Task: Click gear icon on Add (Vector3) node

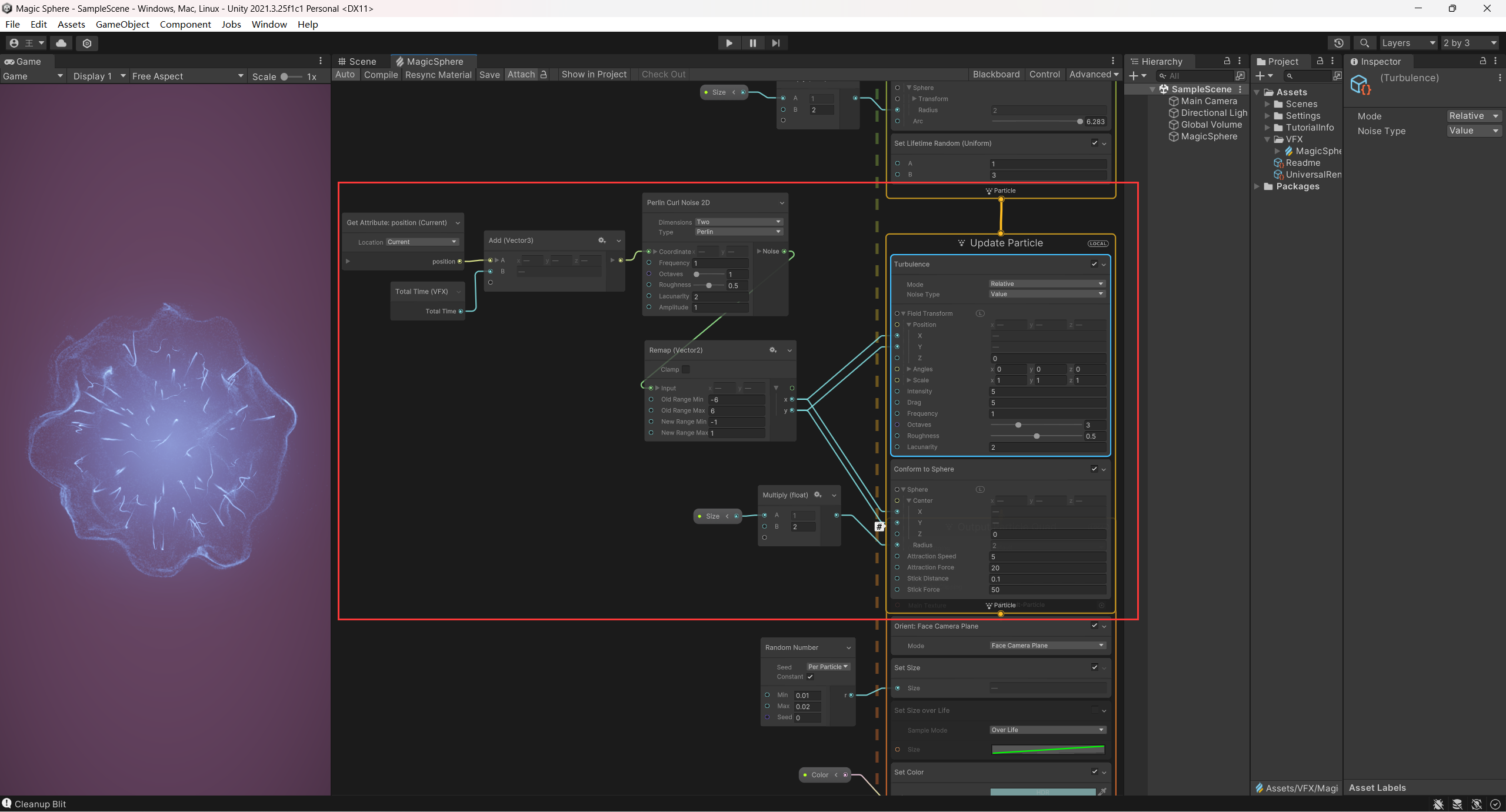Action: [601, 240]
